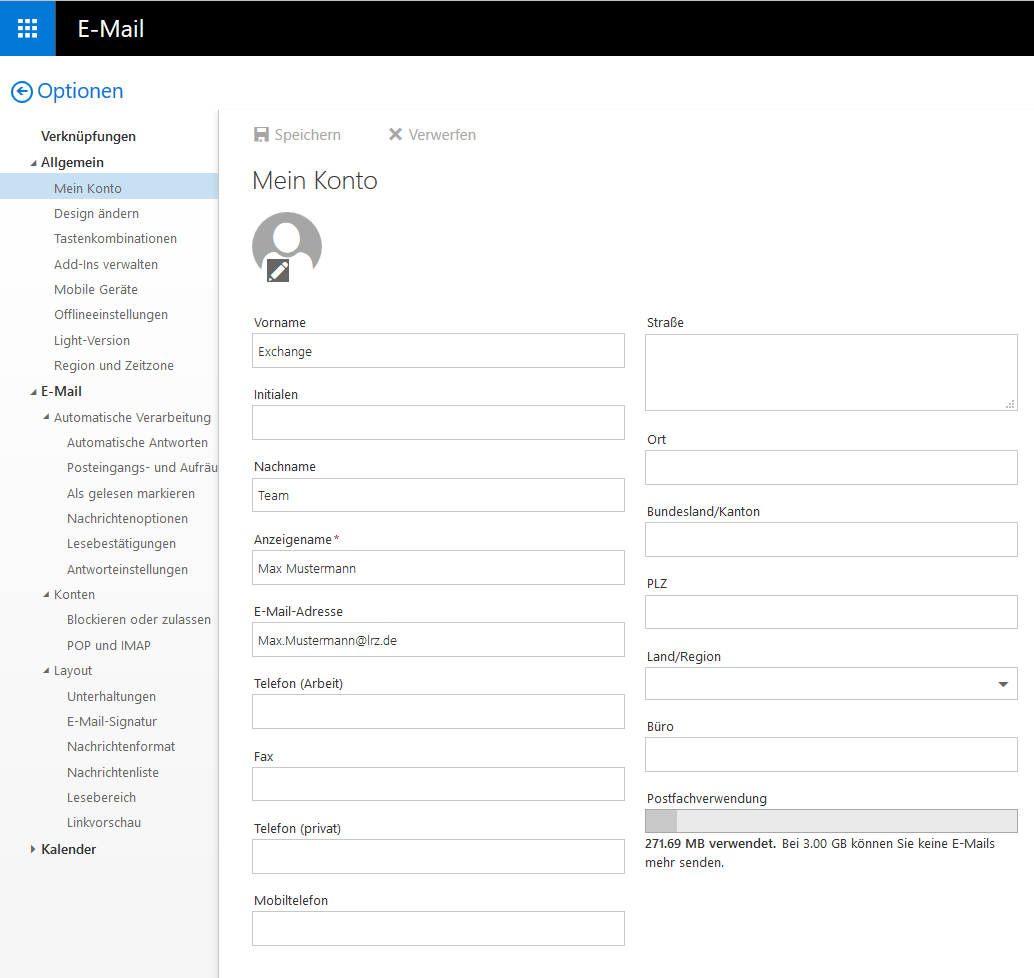Click into the Vorname text field
This screenshot has width=1034, height=978.
pos(438,351)
